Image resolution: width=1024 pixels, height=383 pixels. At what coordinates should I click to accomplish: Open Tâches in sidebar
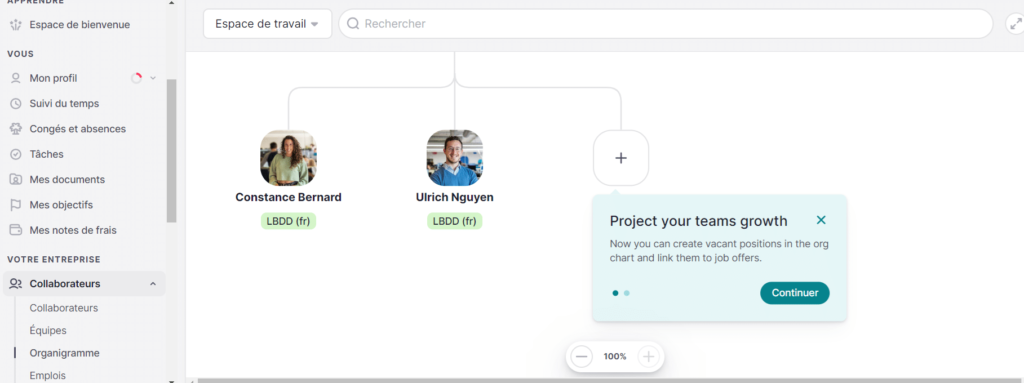pos(46,155)
